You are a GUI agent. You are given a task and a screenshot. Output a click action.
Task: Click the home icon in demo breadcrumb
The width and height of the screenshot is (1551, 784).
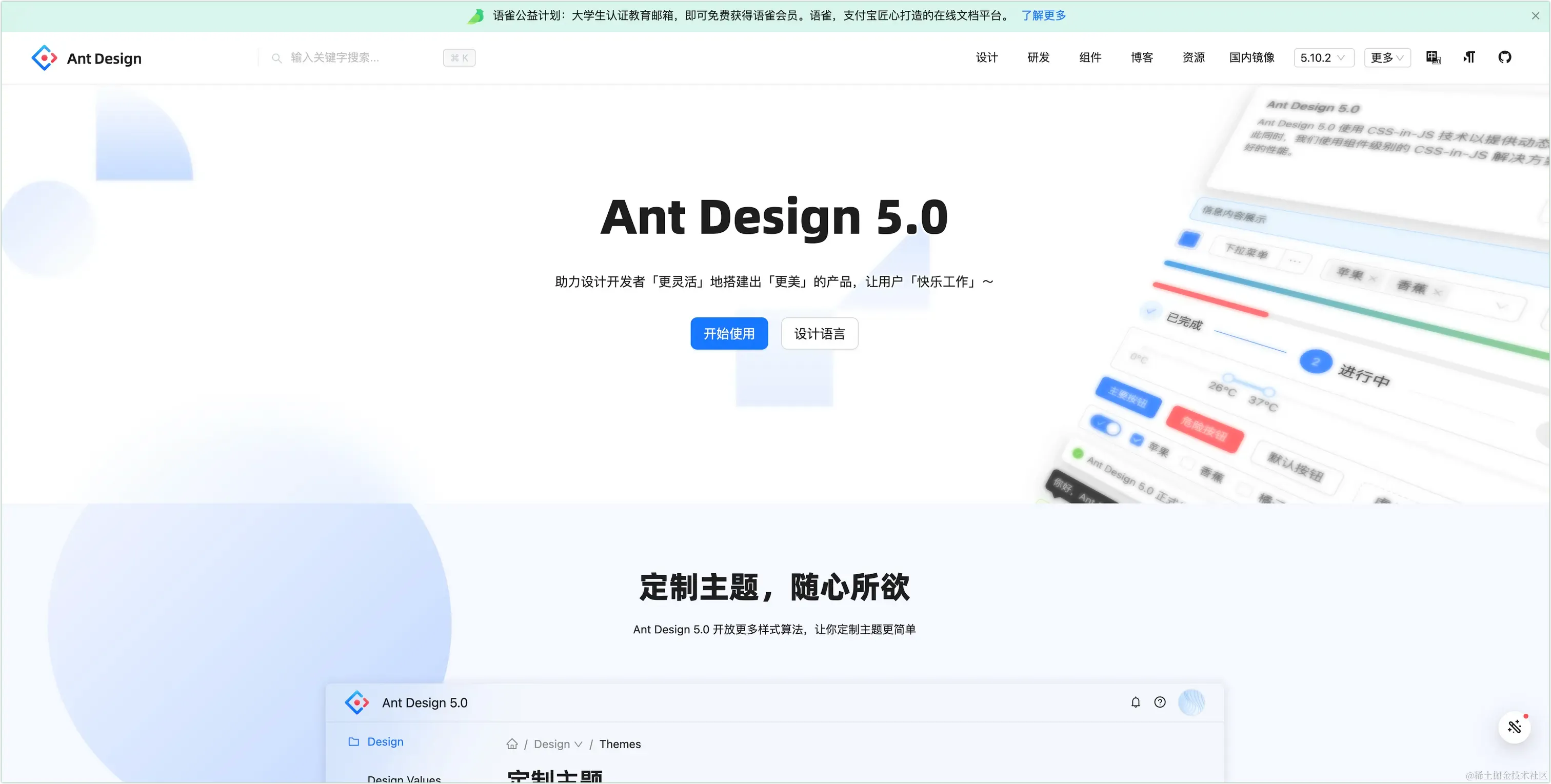pos(512,743)
